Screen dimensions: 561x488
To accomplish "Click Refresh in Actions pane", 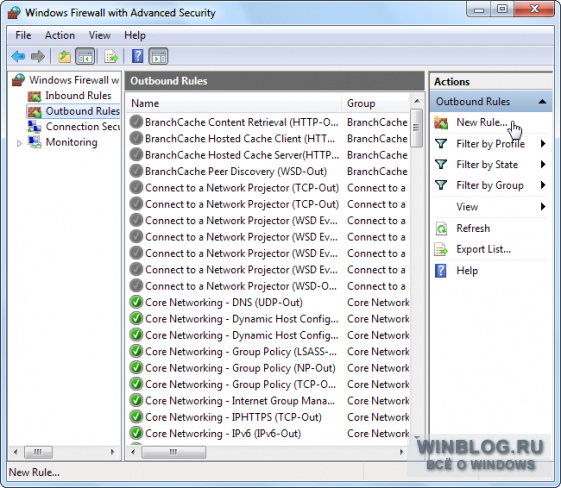I will [473, 228].
